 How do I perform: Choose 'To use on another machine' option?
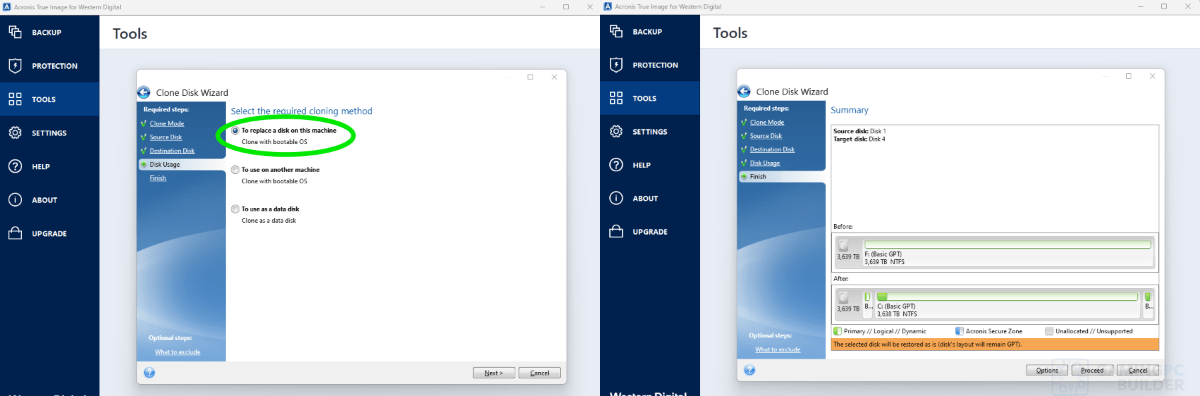point(275,170)
